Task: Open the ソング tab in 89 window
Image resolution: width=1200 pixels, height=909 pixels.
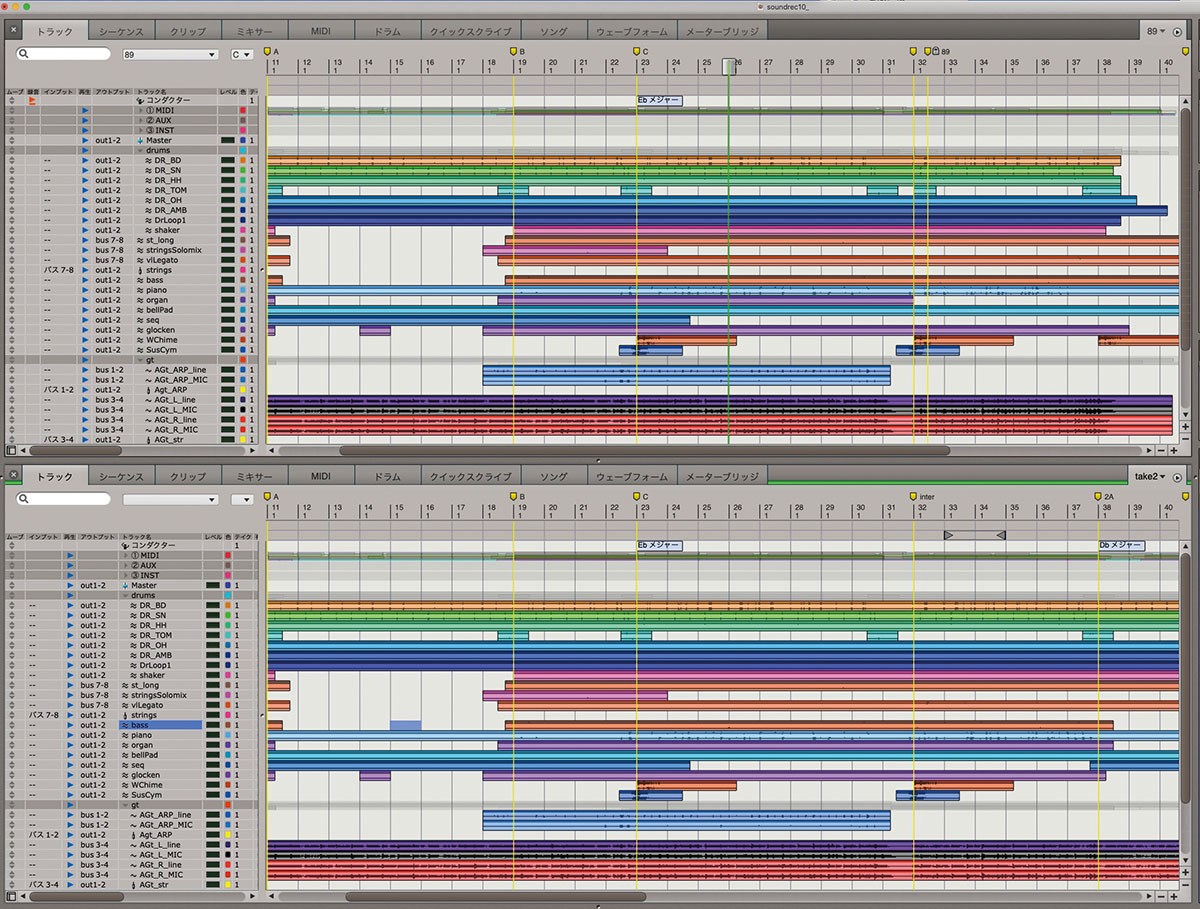Action: 553,31
